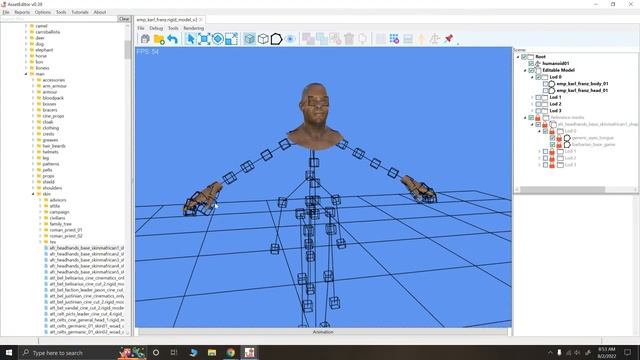Expand the Lod 3 node under Editable Model
This screenshot has height=360, width=640.
pyautogui.click(x=532, y=111)
